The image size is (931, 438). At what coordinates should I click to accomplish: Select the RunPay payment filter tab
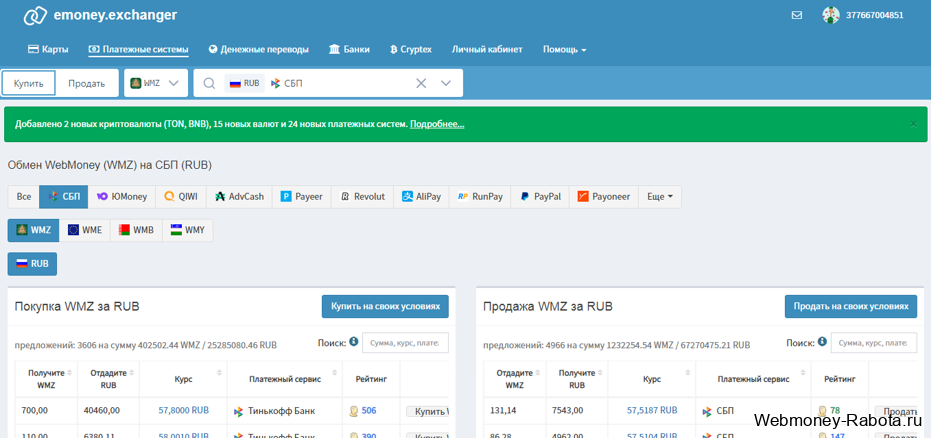(x=480, y=196)
